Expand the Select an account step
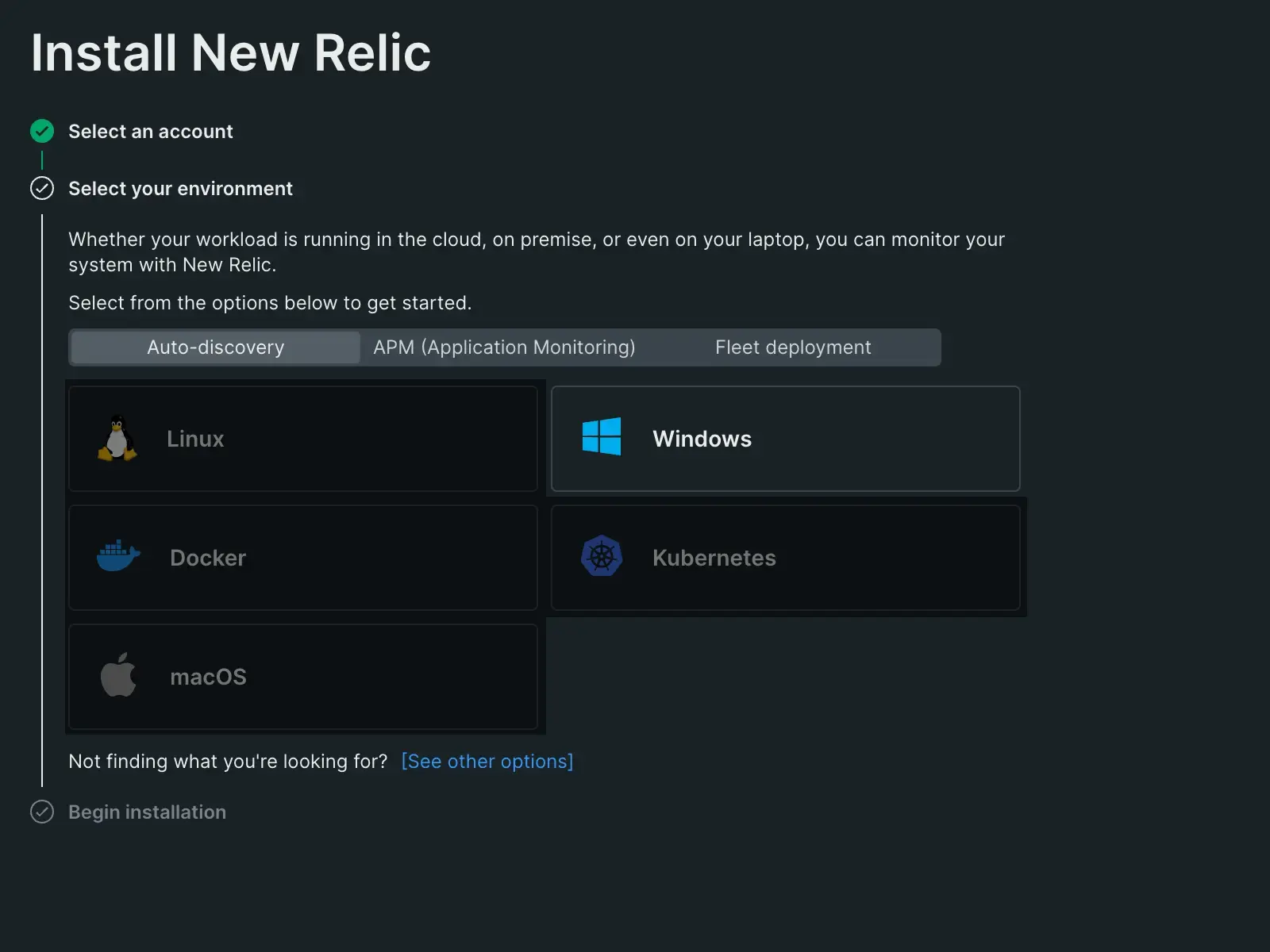This screenshot has width=1270, height=952. click(x=151, y=132)
